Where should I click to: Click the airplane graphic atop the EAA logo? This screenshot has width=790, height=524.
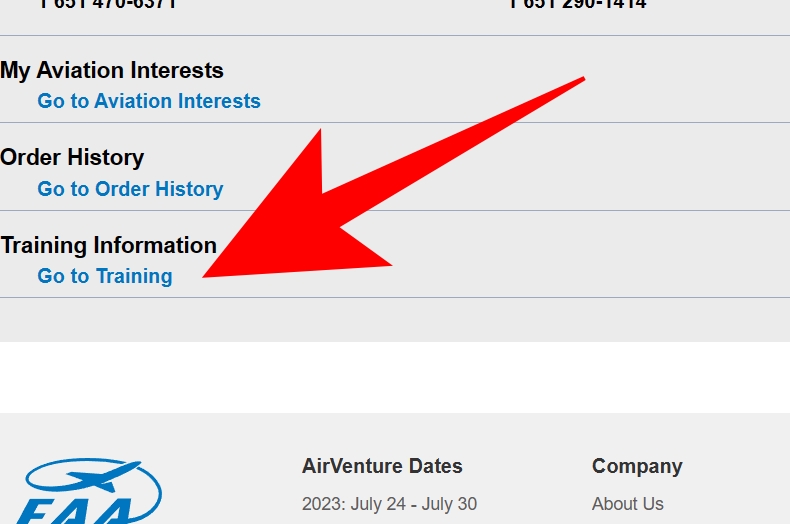(x=103, y=476)
